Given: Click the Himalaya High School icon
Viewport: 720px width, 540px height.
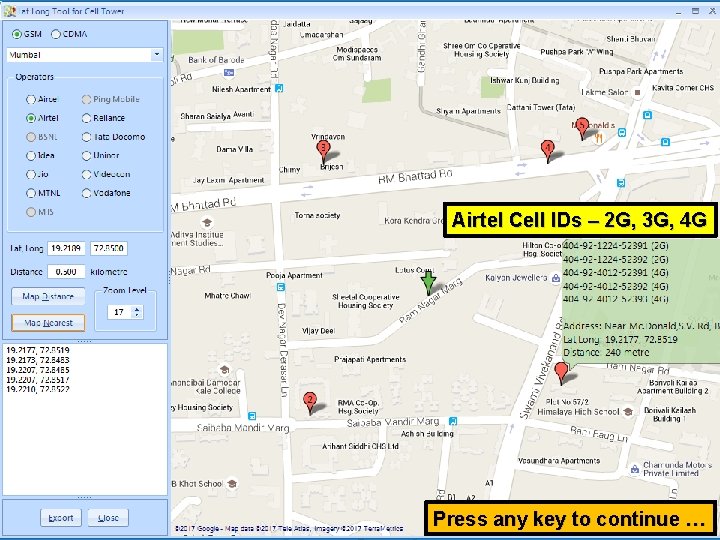Looking at the screenshot, I should [x=627, y=411].
